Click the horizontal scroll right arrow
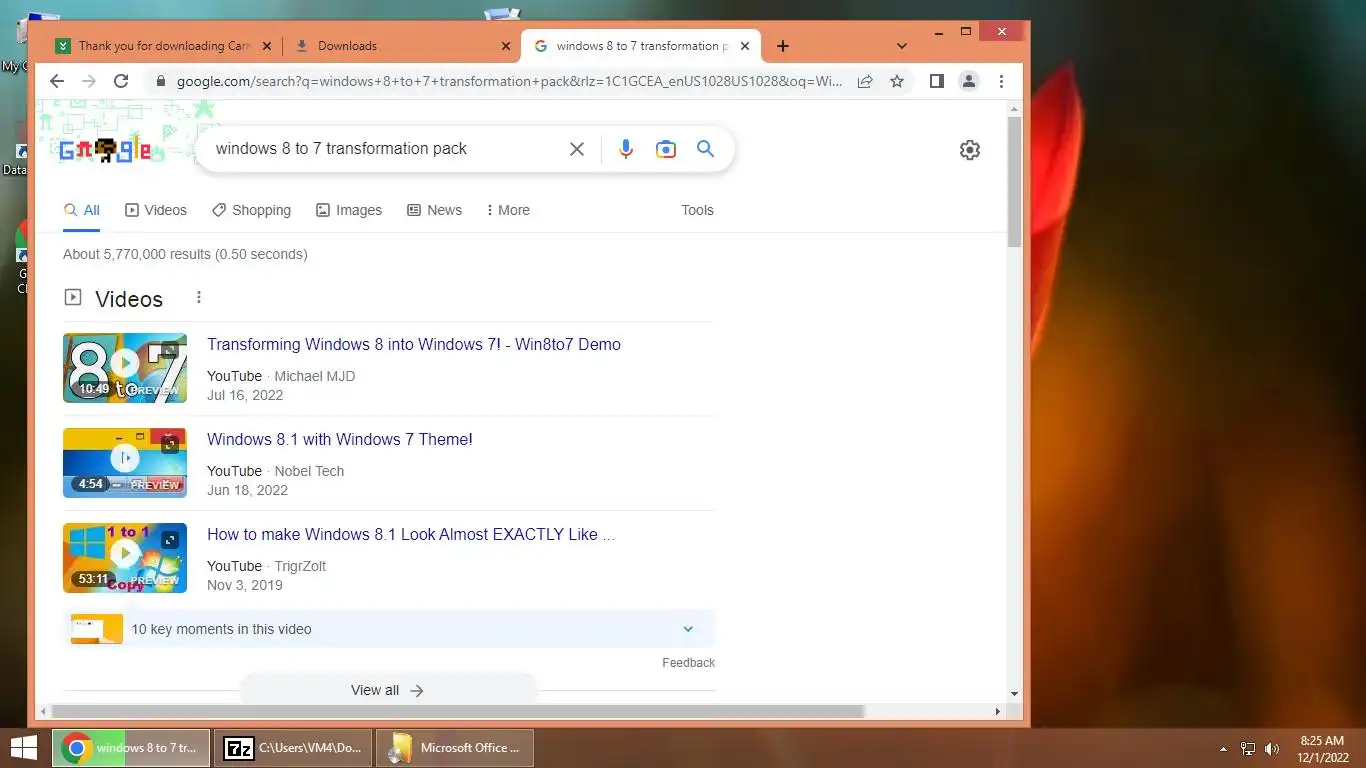Viewport: 1366px width, 768px height. click(997, 712)
